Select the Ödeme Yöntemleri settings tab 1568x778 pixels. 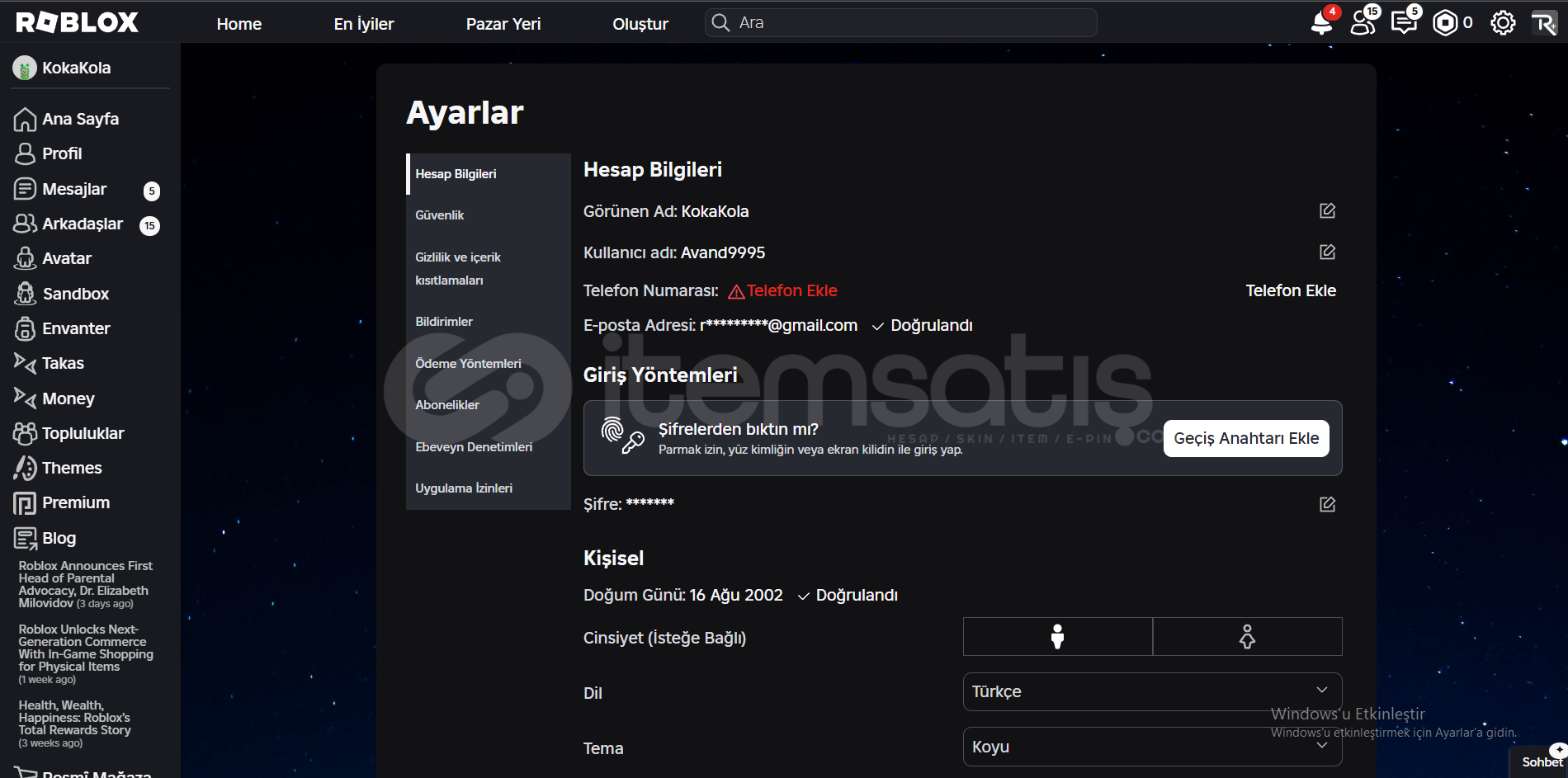(x=489, y=364)
